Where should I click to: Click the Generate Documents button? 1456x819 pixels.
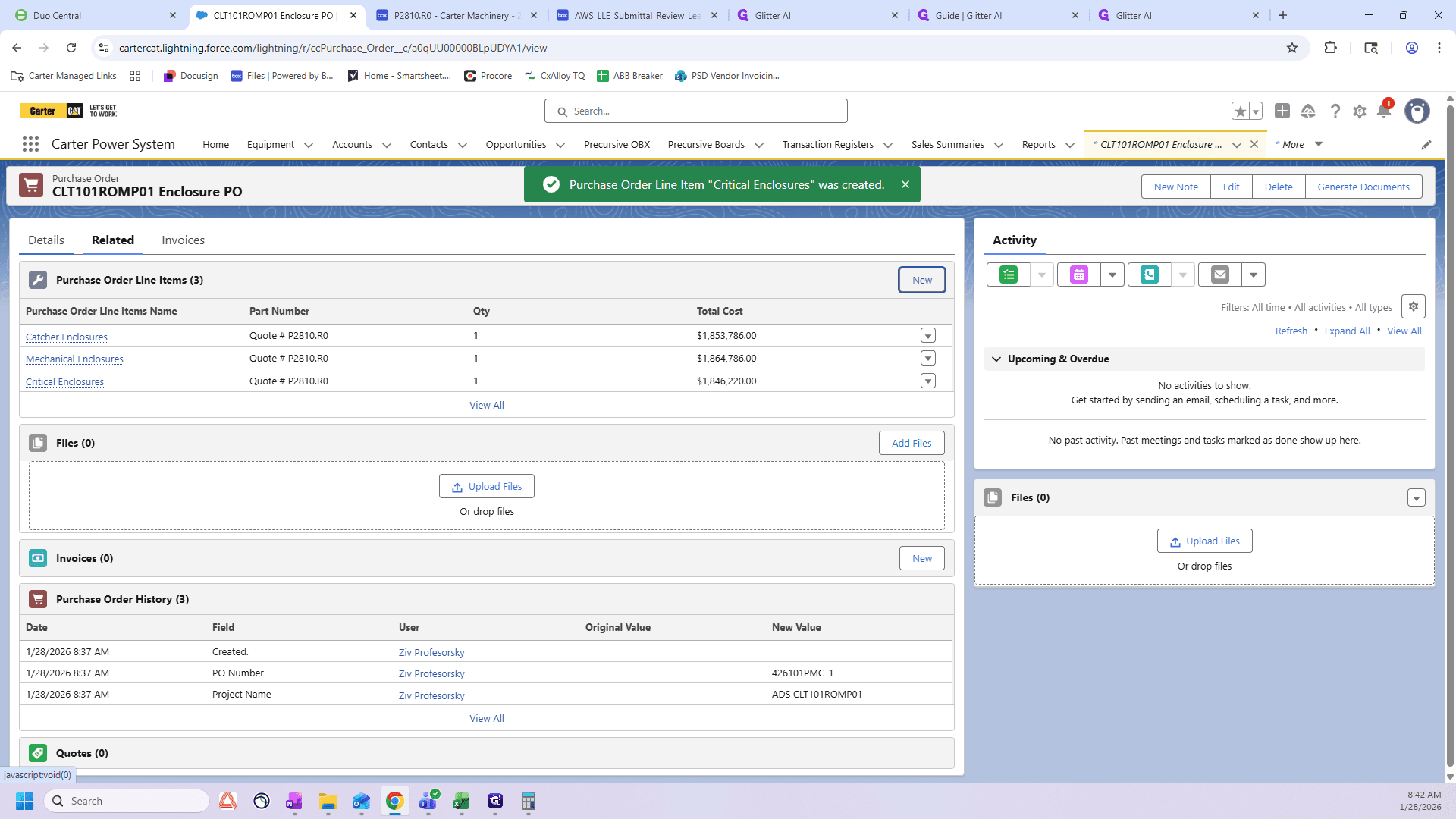tap(1363, 187)
